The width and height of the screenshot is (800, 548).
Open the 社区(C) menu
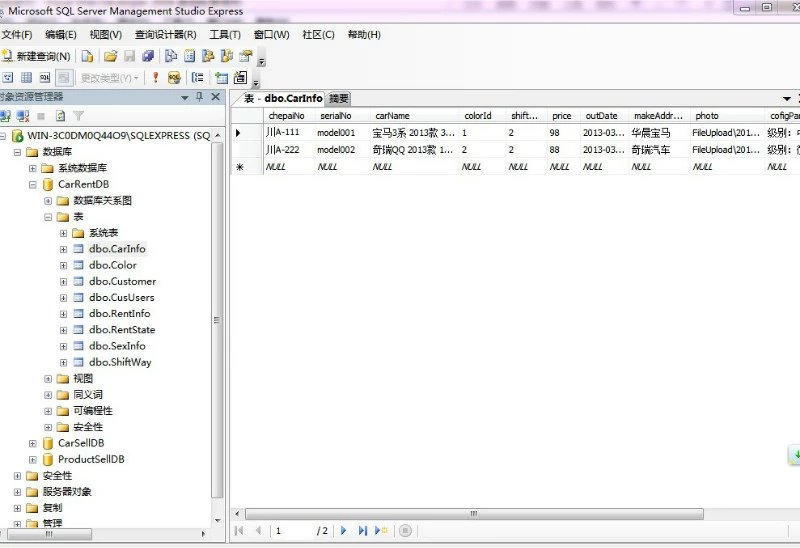click(x=318, y=35)
